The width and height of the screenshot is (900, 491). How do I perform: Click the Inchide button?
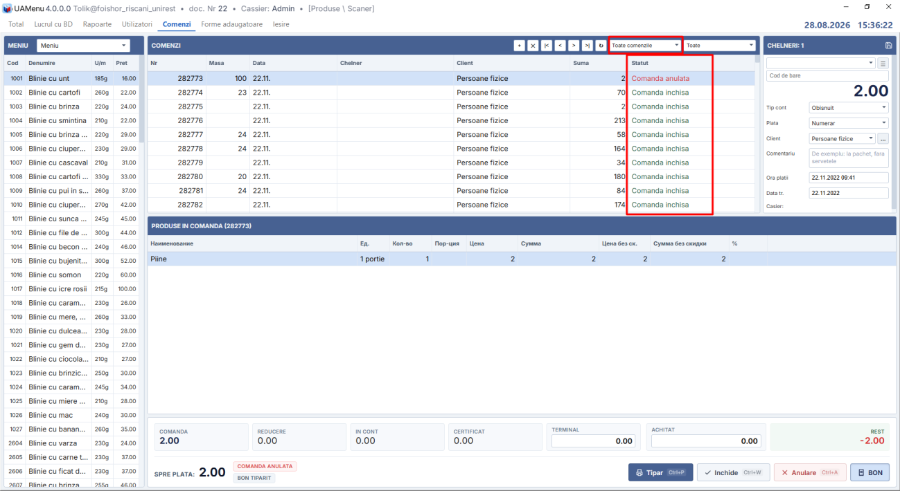coord(733,472)
